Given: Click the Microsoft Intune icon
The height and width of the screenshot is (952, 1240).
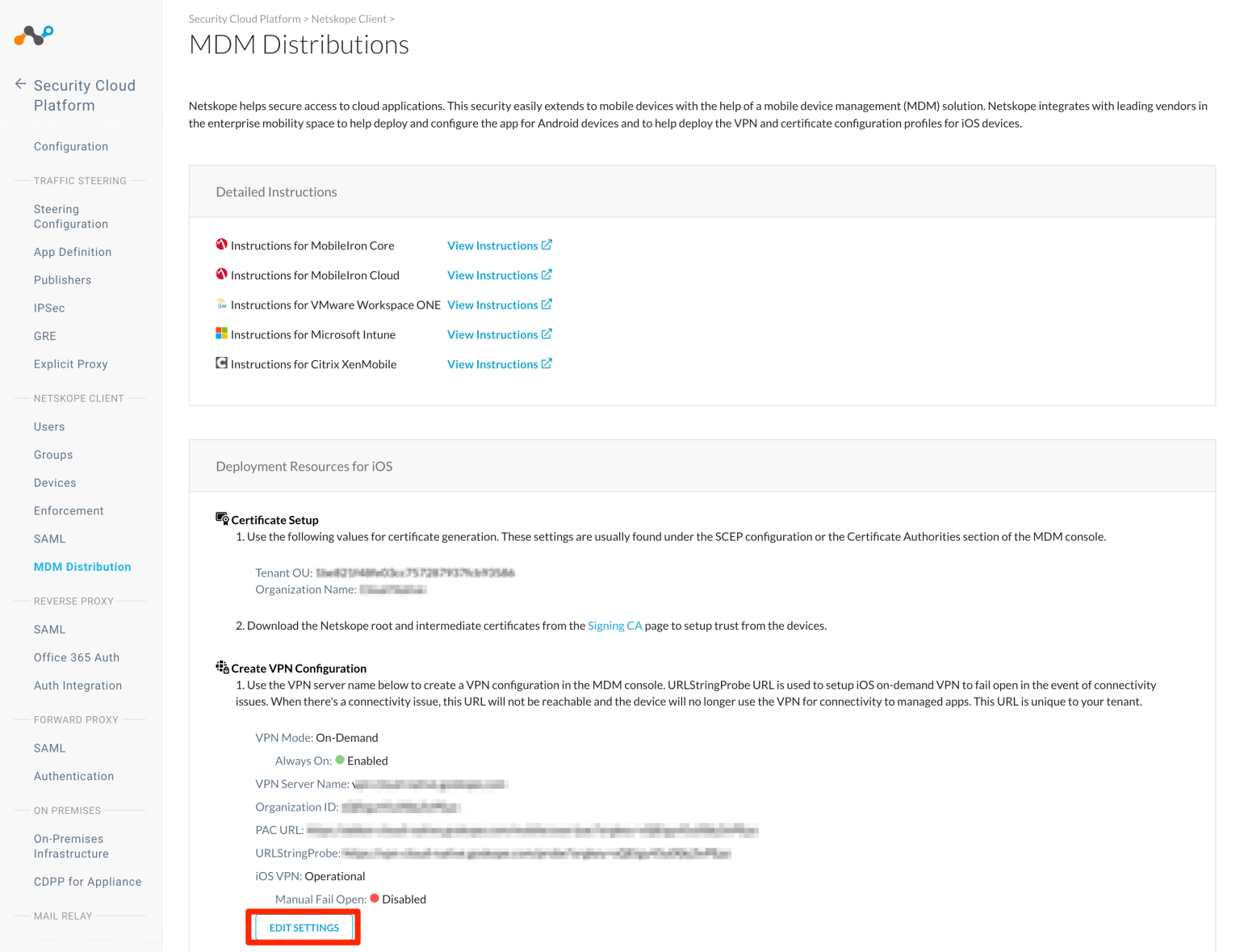Looking at the screenshot, I should [x=222, y=333].
